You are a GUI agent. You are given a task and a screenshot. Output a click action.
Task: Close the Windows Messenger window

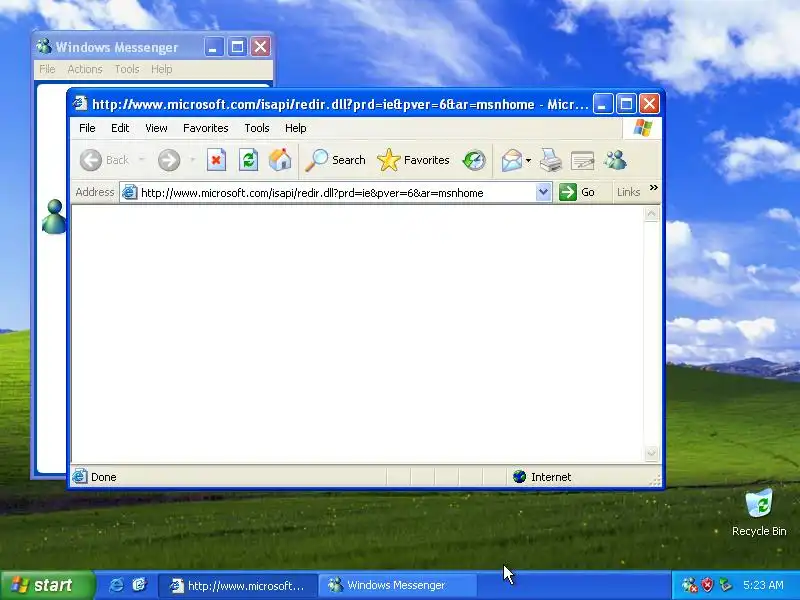pyautogui.click(x=261, y=47)
